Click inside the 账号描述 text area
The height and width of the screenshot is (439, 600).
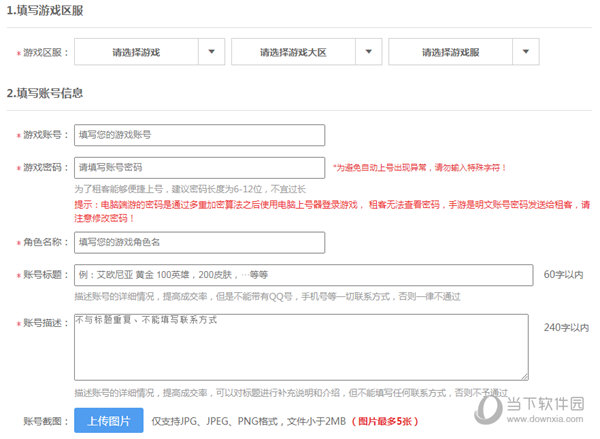[301, 347]
